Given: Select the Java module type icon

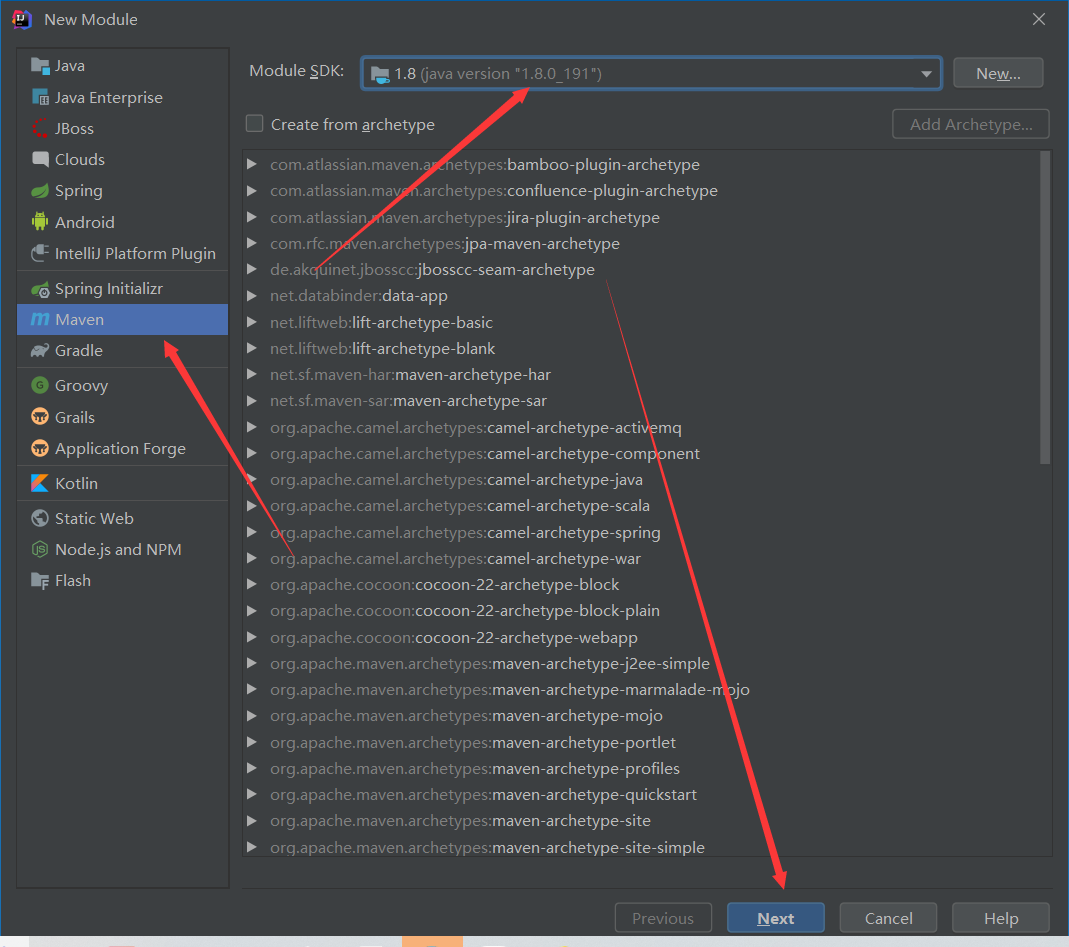Looking at the screenshot, I should click(40, 66).
